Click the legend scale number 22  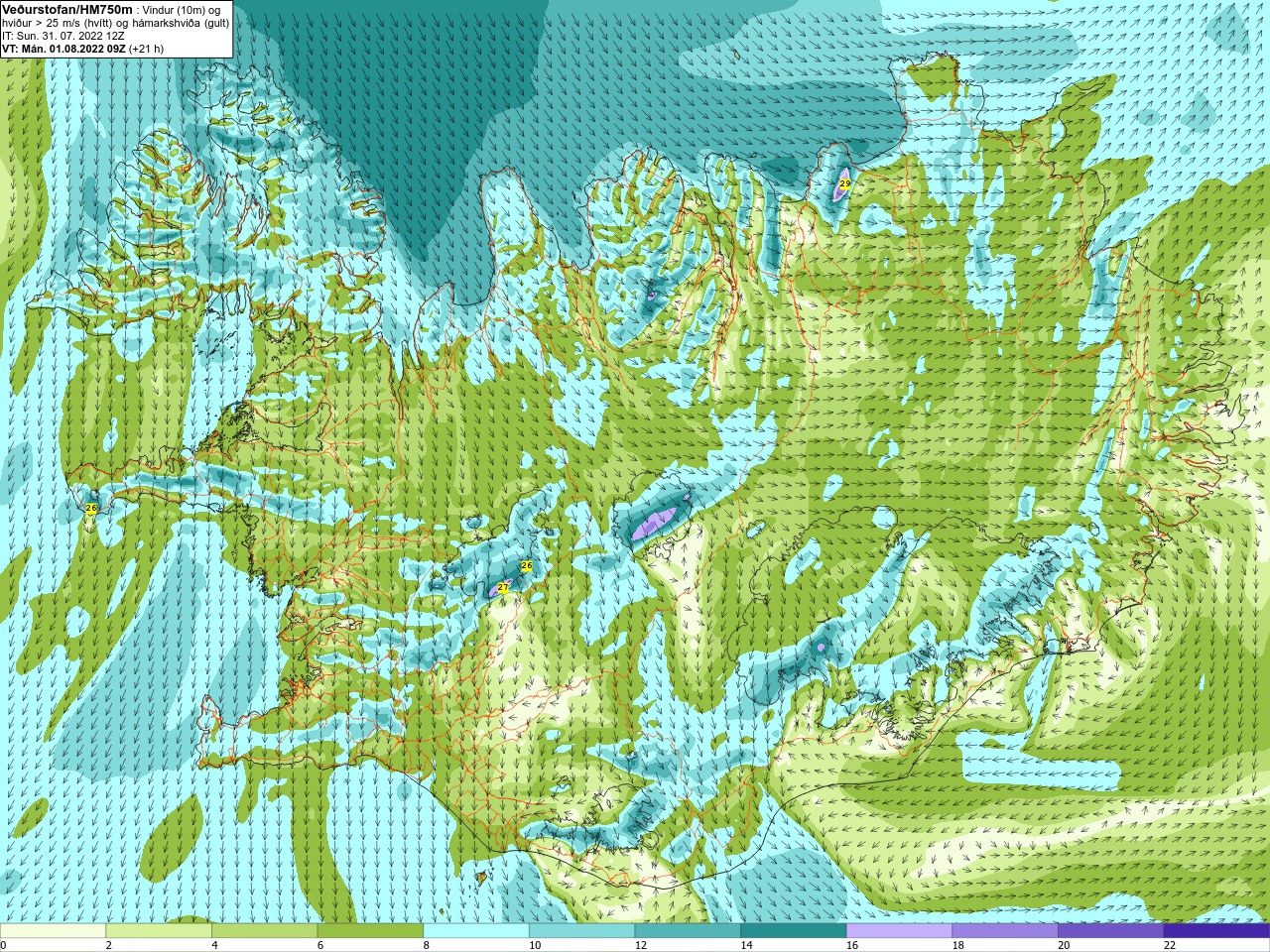click(x=1170, y=945)
